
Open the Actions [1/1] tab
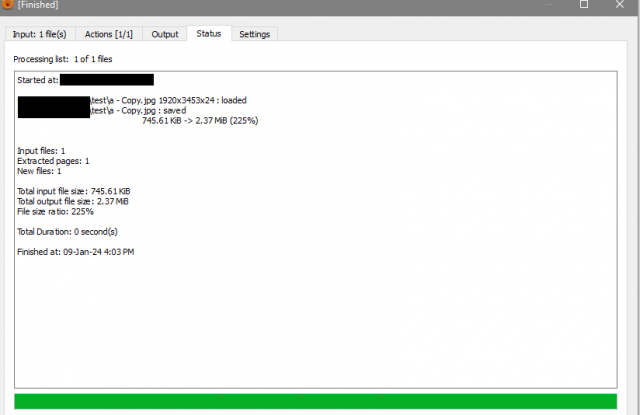(109, 34)
